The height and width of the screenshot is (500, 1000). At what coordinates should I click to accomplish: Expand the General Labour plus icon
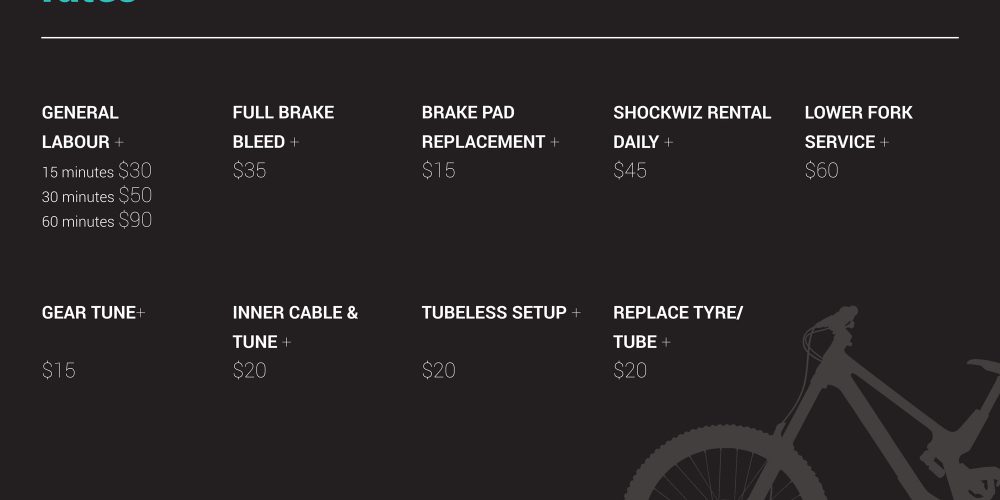(x=119, y=142)
